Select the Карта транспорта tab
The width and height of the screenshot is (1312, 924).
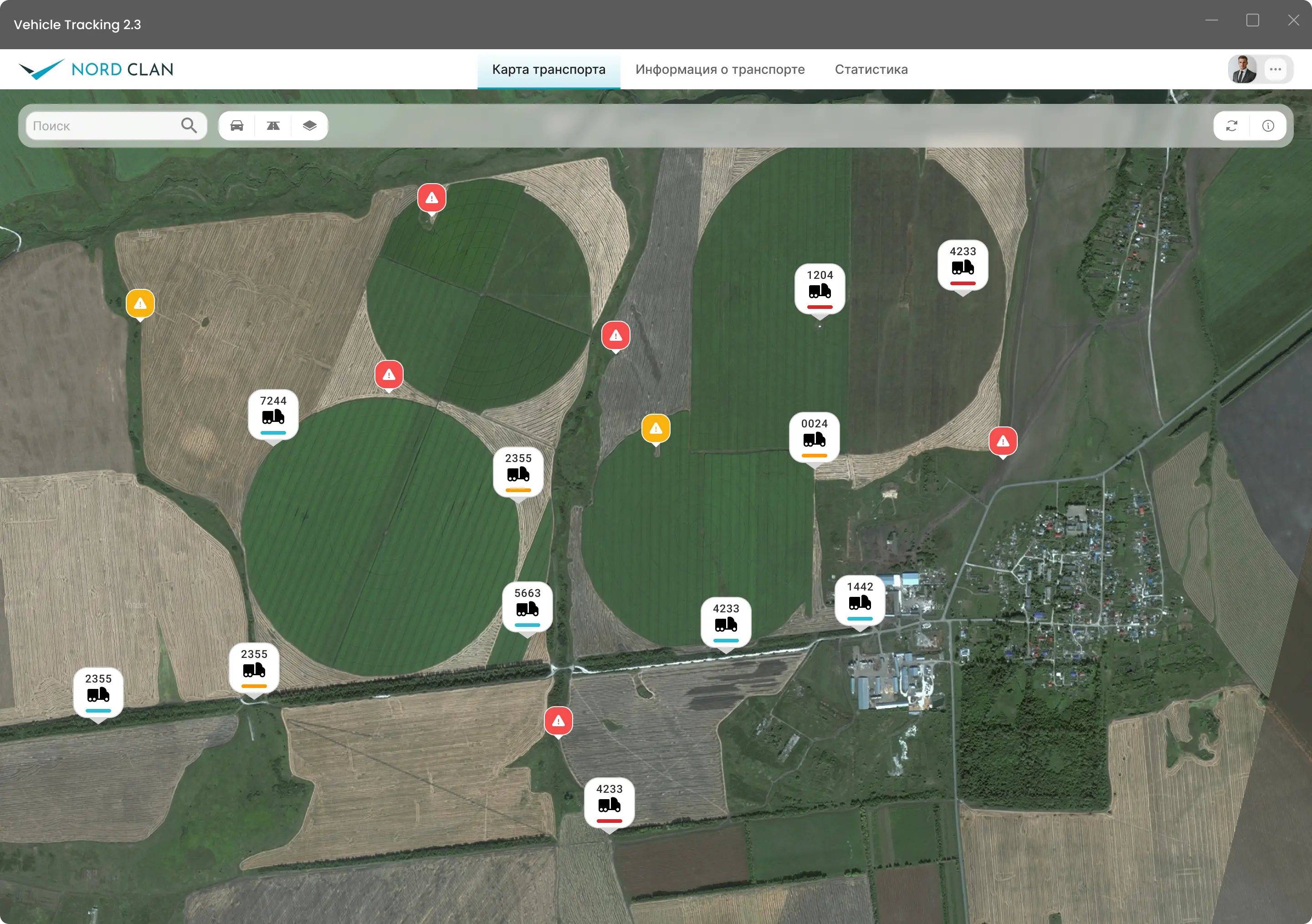pos(548,69)
